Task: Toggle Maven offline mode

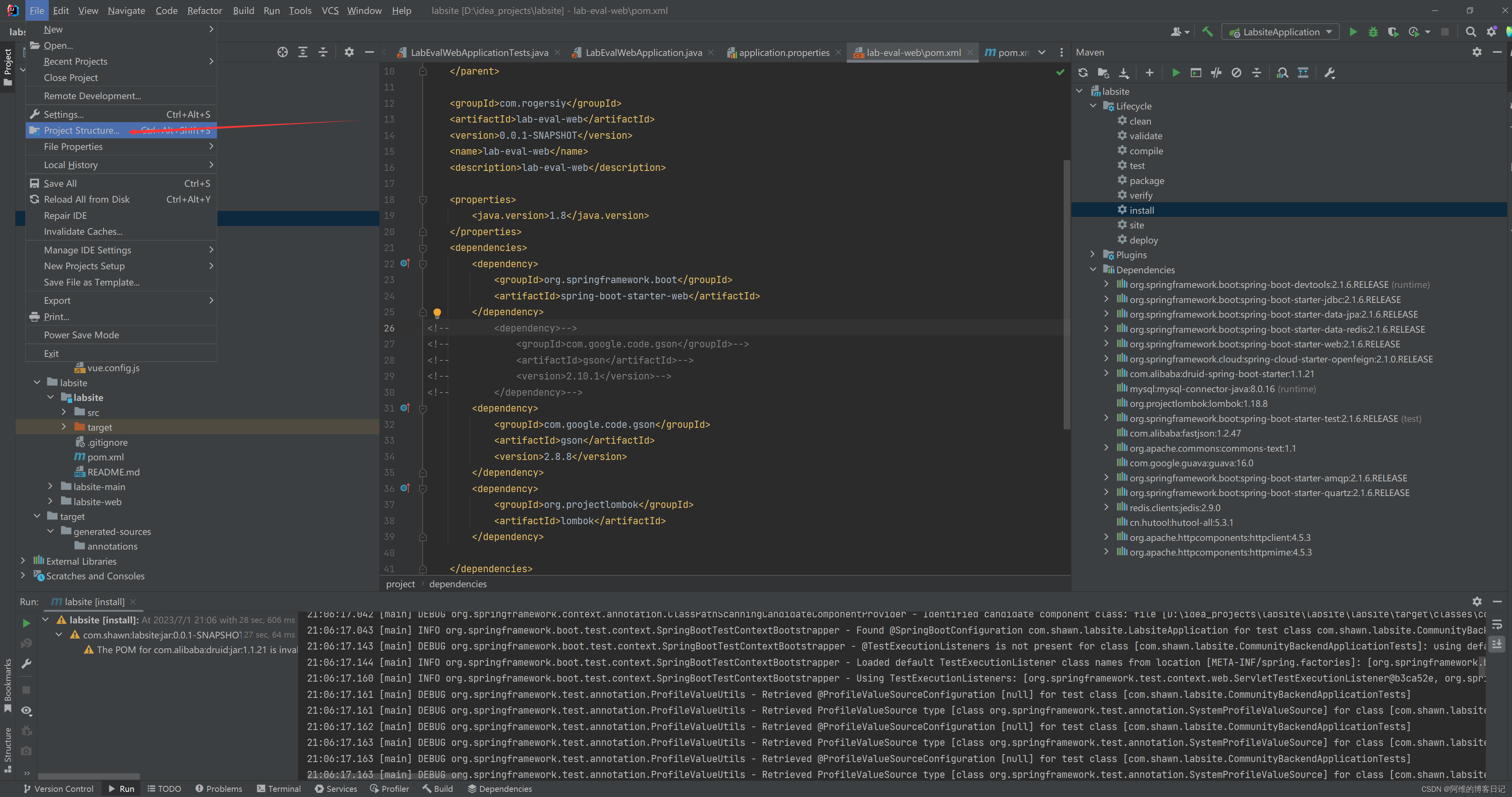Action: (1216, 73)
